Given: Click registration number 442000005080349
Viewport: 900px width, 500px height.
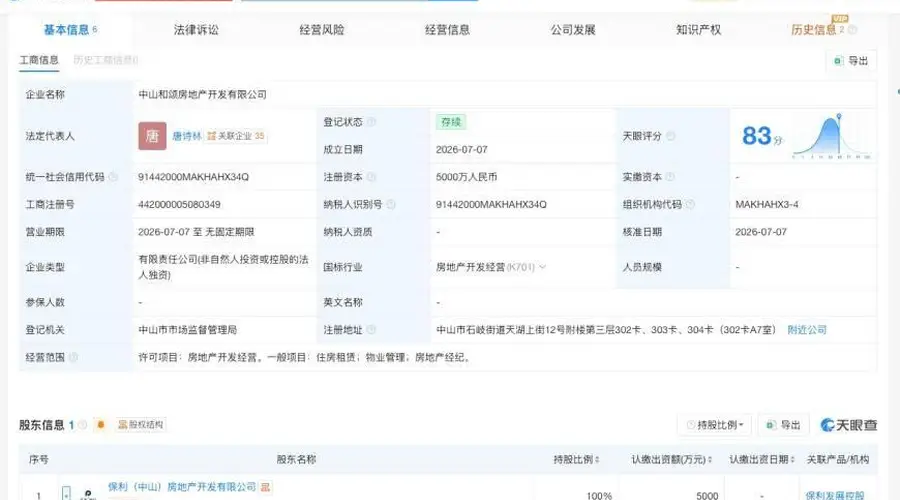Looking at the screenshot, I should tap(179, 204).
